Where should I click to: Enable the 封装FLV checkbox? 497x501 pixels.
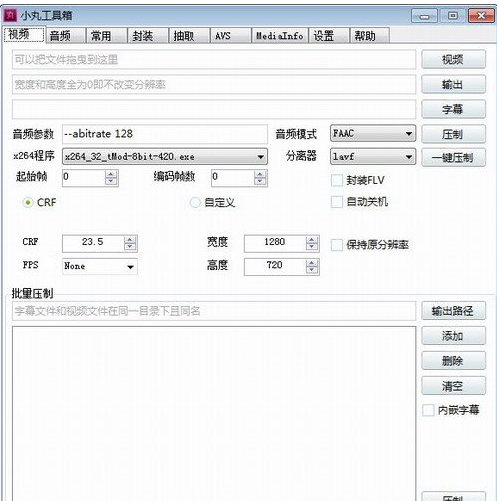tap(337, 181)
